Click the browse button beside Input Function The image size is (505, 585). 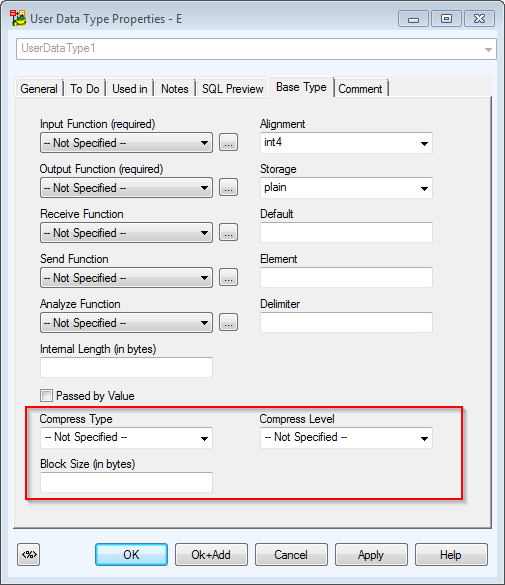(x=228, y=143)
